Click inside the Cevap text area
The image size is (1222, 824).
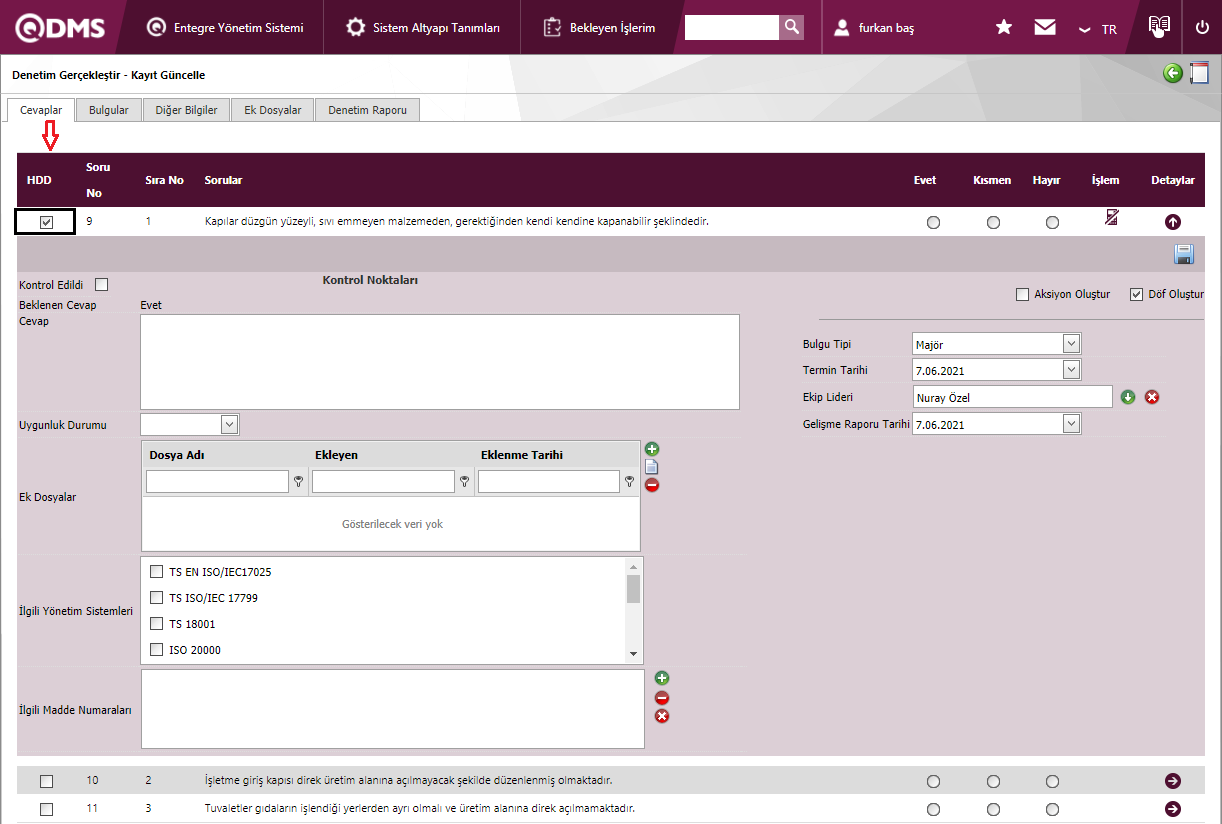[x=439, y=361]
